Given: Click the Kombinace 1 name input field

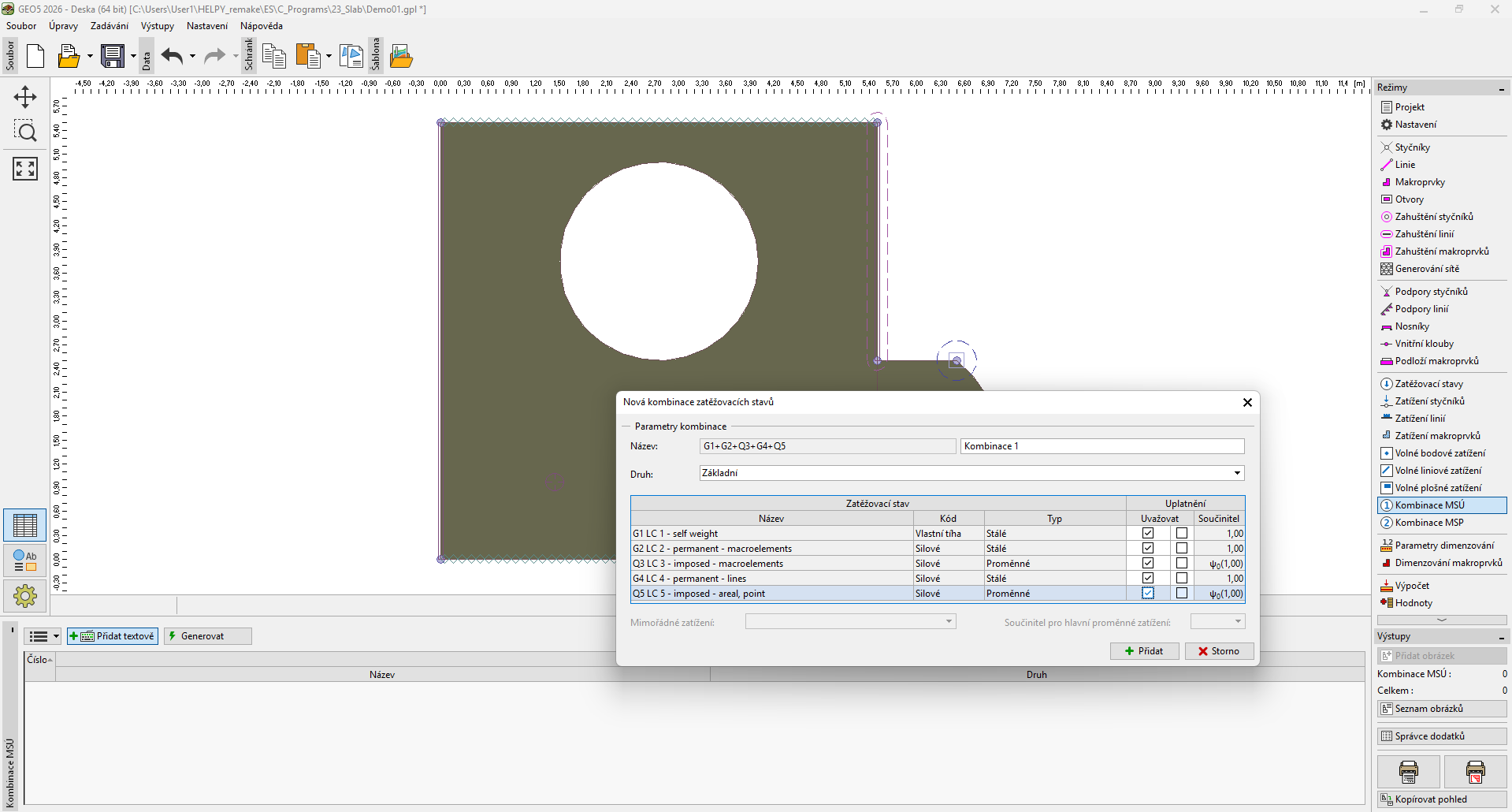Looking at the screenshot, I should pos(1101,446).
